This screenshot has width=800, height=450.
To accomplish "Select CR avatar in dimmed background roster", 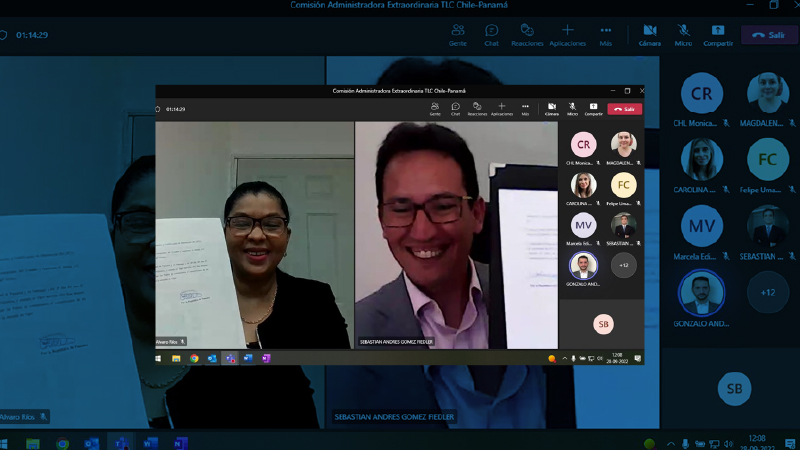I will tap(702, 93).
